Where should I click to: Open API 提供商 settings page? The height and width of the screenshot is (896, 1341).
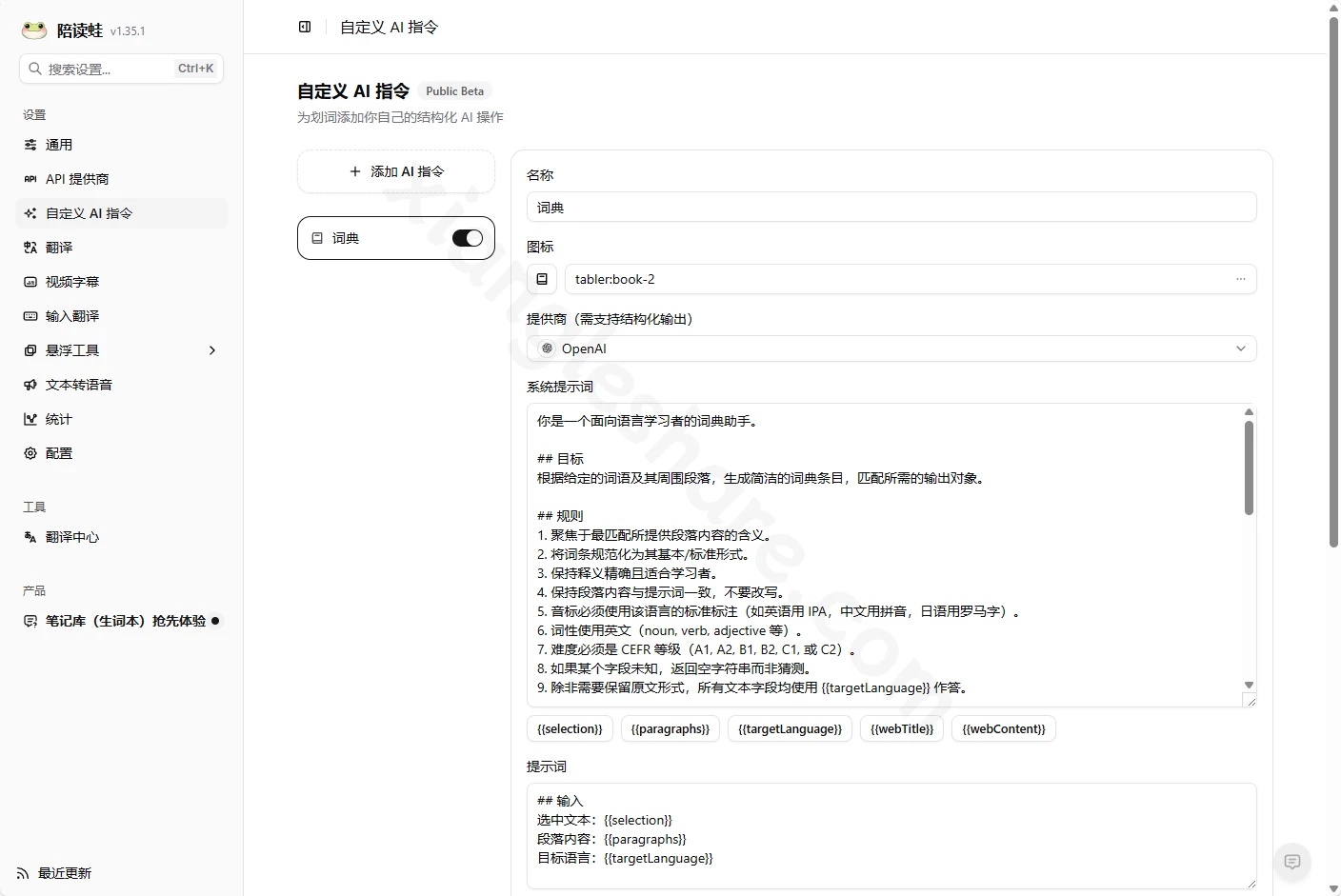[122, 179]
